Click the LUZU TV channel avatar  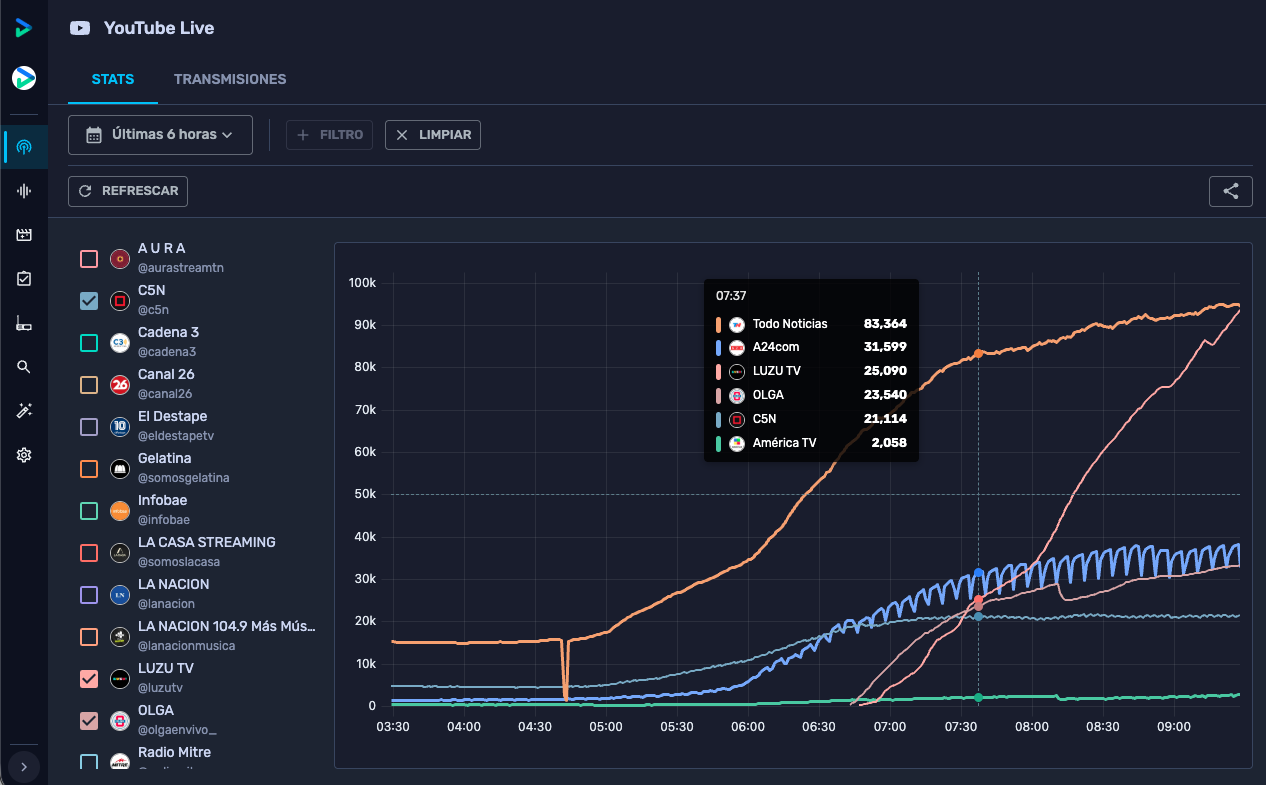point(120,679)
